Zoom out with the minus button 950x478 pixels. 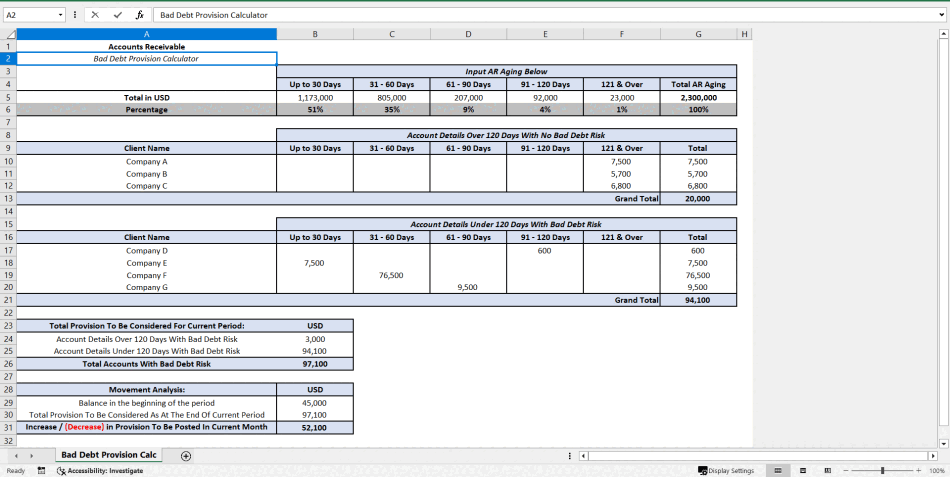tap(845, 471)
